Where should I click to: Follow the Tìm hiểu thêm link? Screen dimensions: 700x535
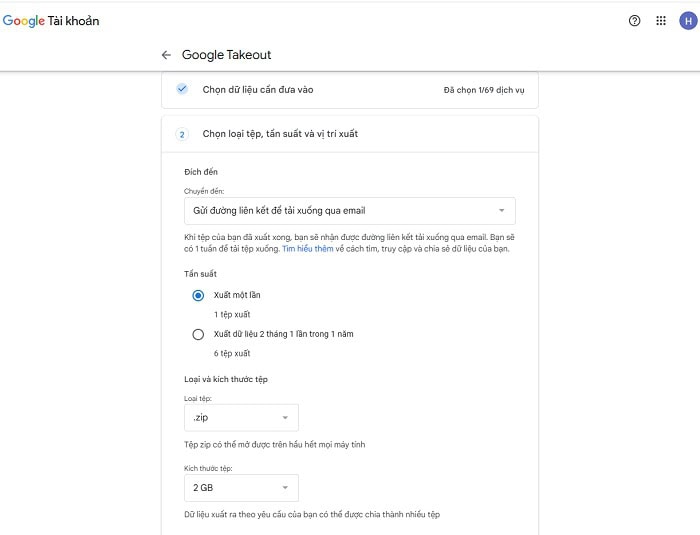pos(307,248)
